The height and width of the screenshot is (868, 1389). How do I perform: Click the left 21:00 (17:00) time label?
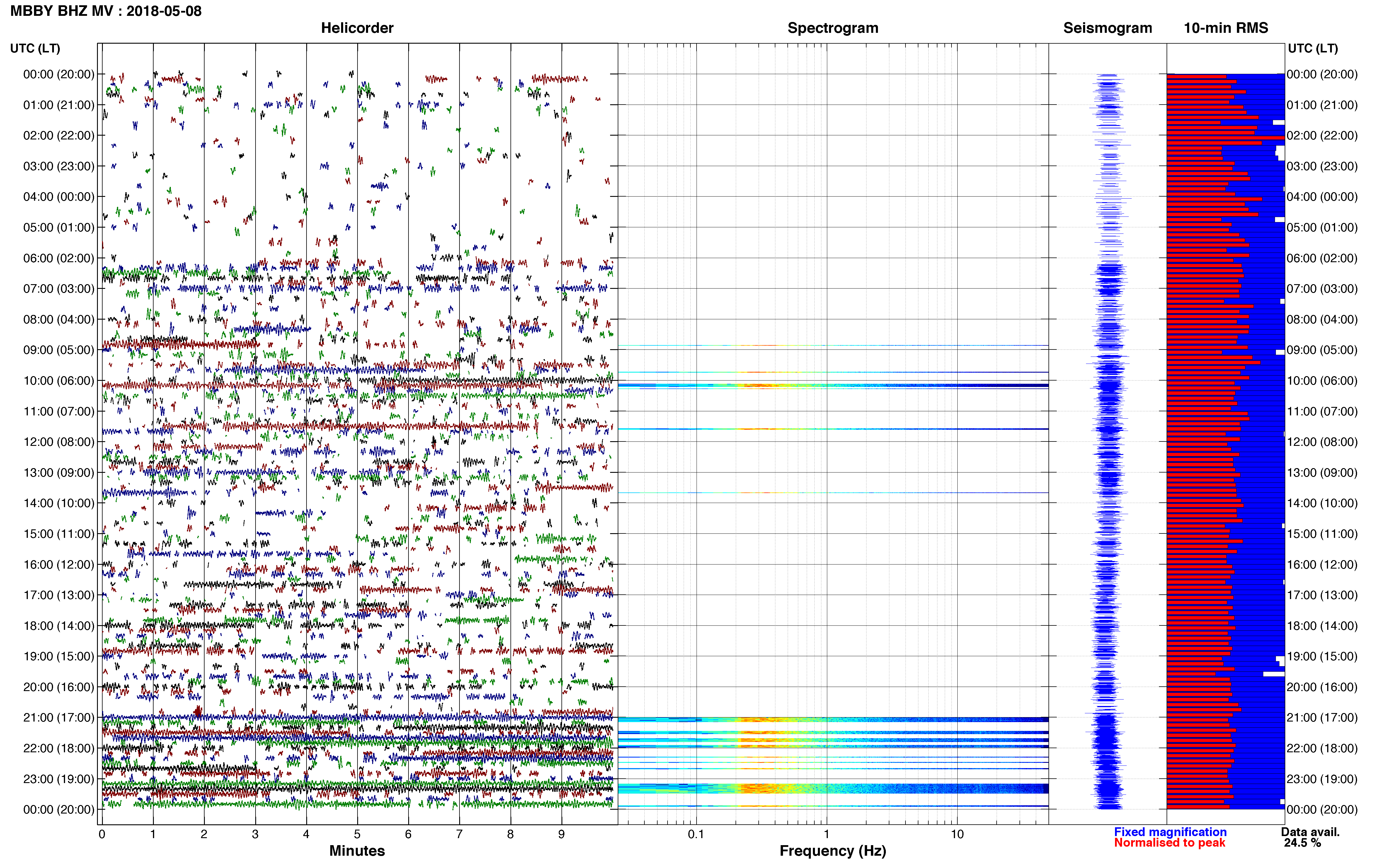(59, 718)
